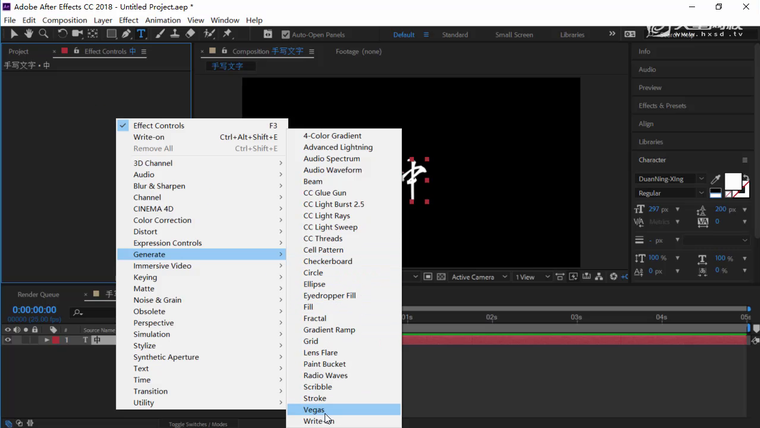Uncheck the Auto-Open Panels checkbox
This screenshot has height=428, width=760.
coord(286,35)
